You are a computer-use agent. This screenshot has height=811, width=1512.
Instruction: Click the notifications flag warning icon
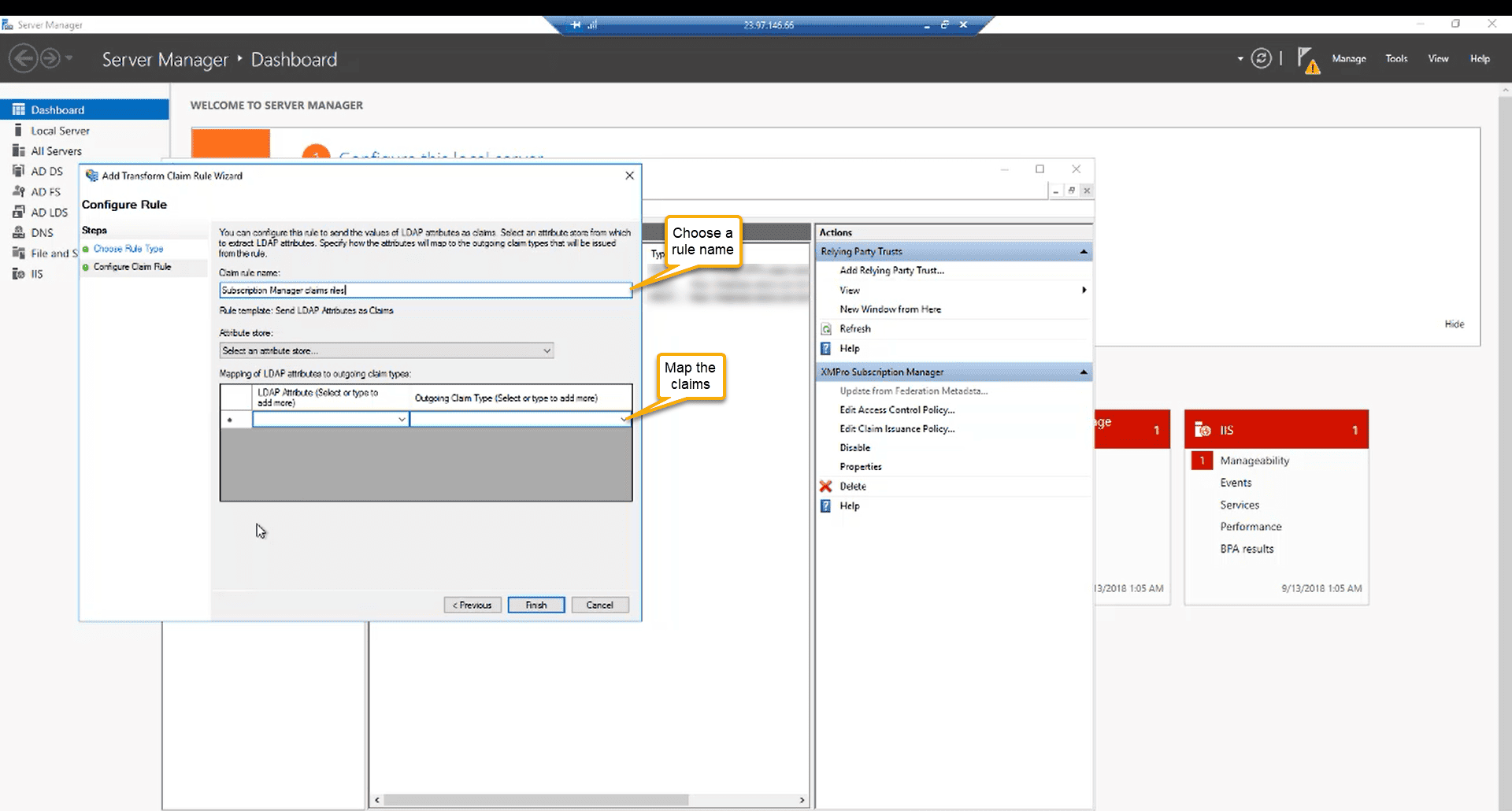(x=1307, y=60)
